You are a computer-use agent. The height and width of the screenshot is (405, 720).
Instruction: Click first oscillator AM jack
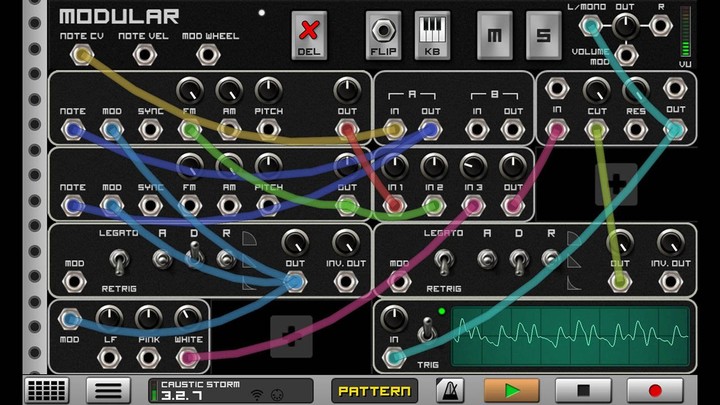tap(229, 130)
